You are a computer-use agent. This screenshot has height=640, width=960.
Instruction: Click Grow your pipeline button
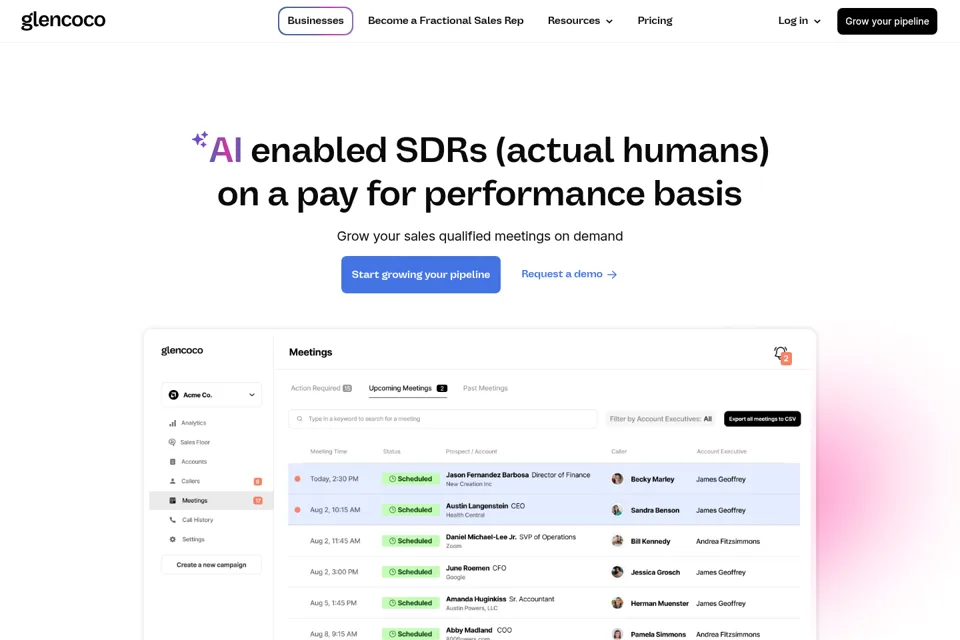[x=887, y=21]
